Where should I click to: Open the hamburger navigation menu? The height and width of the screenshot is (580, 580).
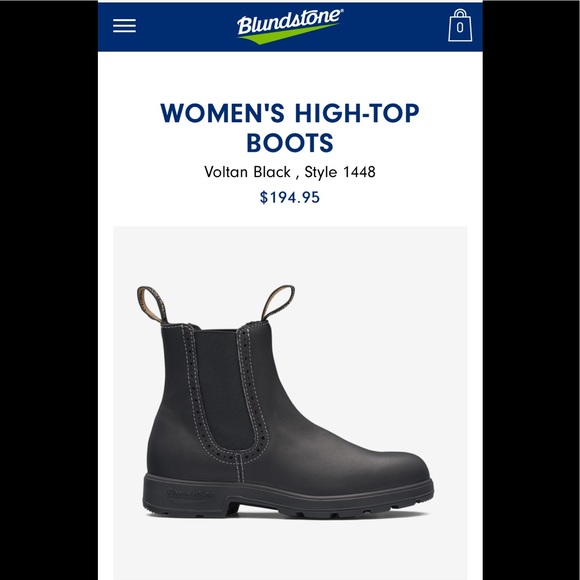pyautogui.click(x=124, y=26)
